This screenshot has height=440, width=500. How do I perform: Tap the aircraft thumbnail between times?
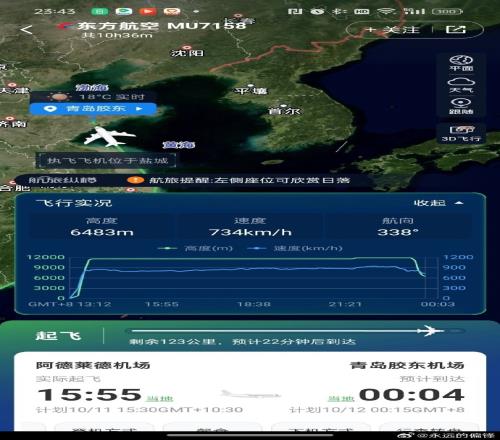[251, 395]
